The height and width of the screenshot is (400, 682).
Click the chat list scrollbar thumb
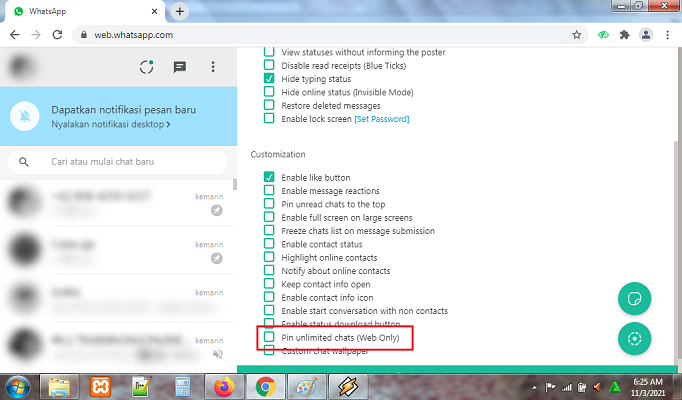(x=235, y=184)
